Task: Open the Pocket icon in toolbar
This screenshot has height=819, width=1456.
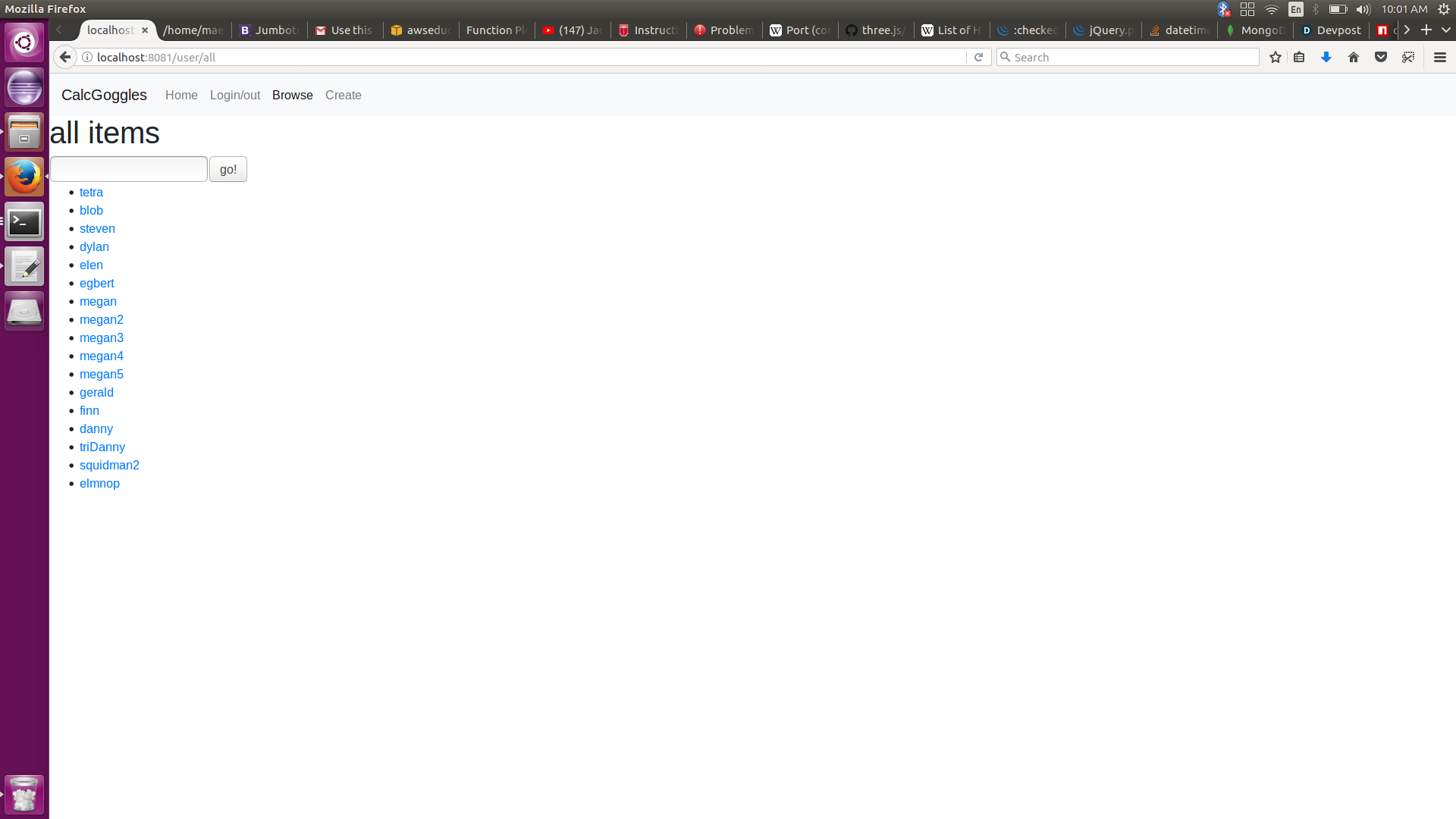Action: 1381,58
